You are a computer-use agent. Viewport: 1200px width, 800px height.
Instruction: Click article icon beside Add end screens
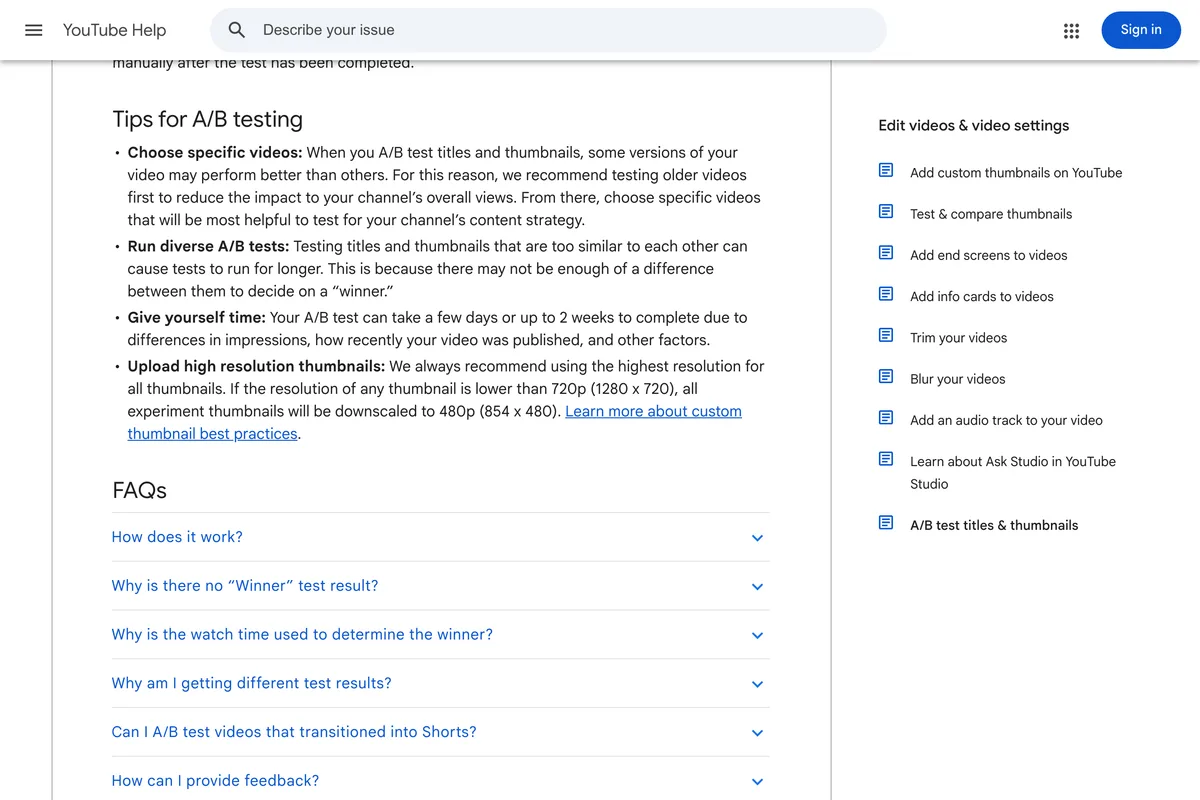coord(886,253)
